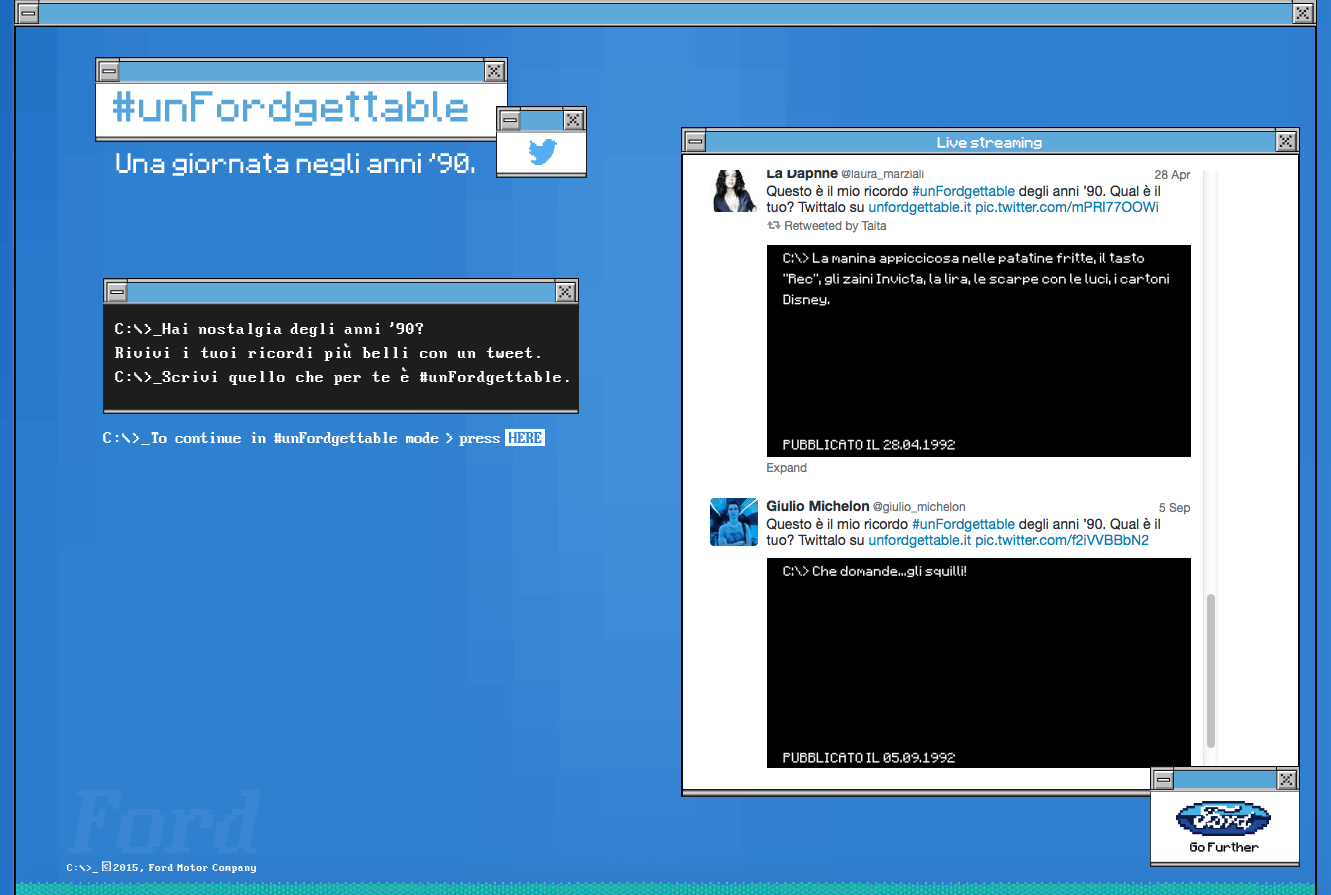This screenshot has height=895, width=1331.
Task: Click the pixelated Ford logo
Action: pyautogui.click(x=1224, y=819)
